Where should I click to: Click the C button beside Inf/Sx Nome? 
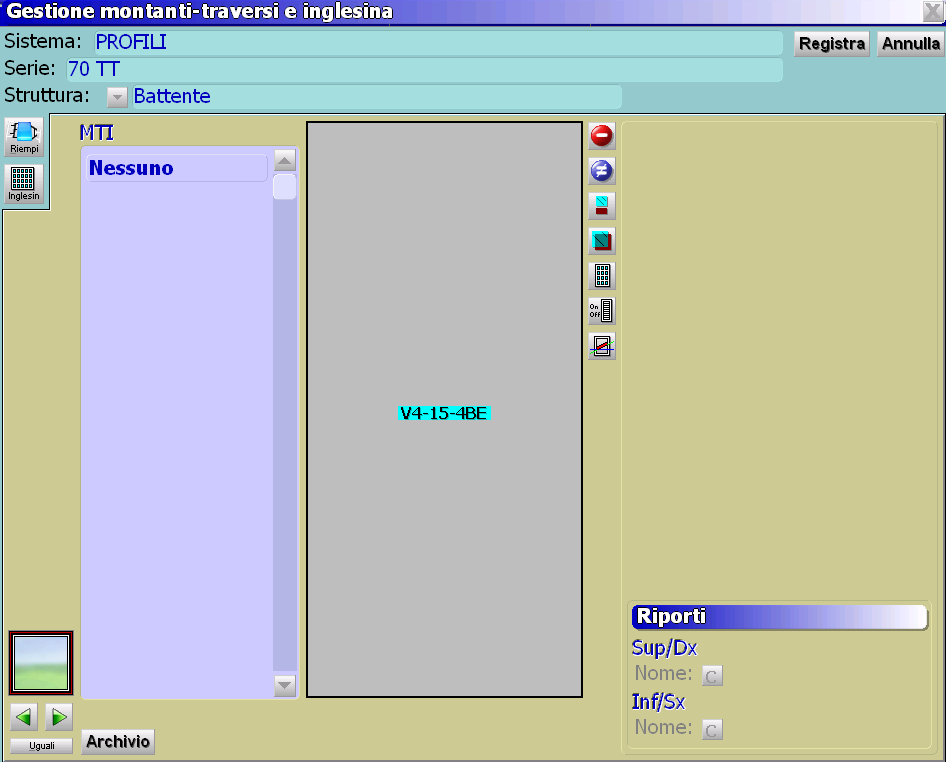coord(712,730)
